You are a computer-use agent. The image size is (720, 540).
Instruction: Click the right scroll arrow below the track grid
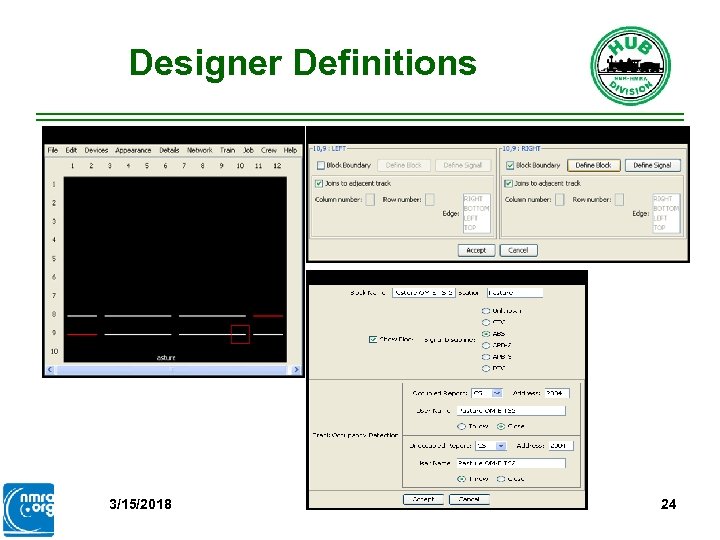296,369
